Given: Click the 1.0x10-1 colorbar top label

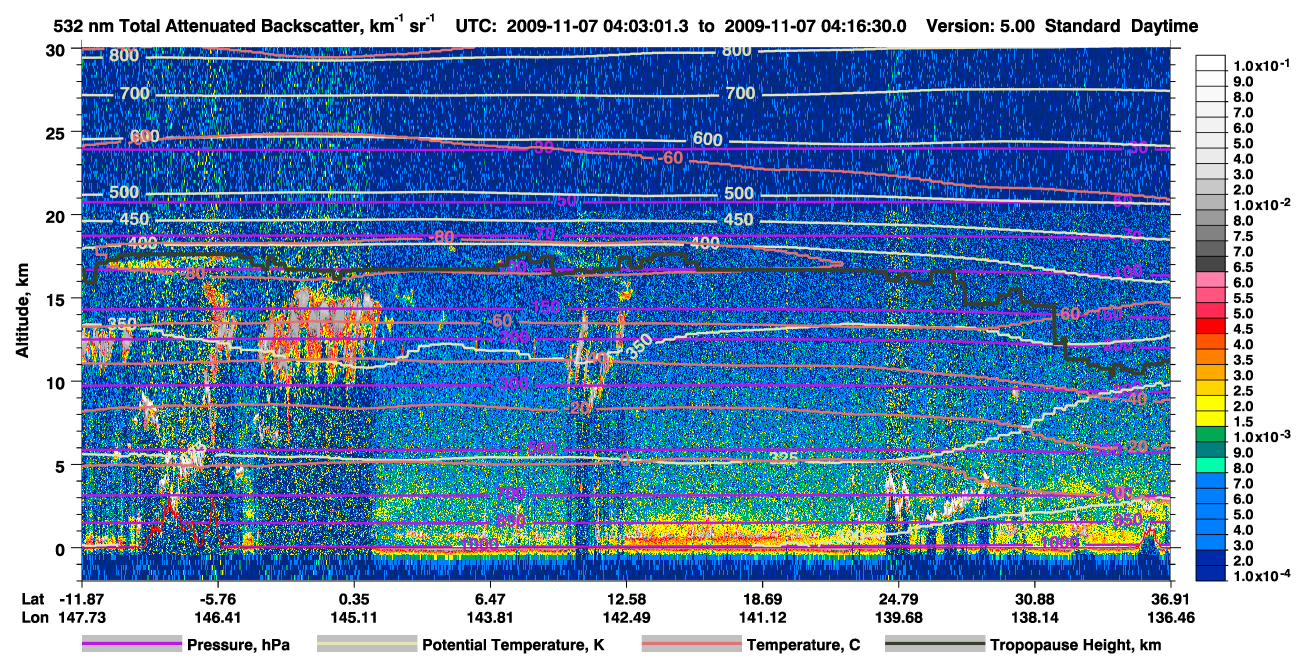Looking at the screenshot, I should point(1263,65).
